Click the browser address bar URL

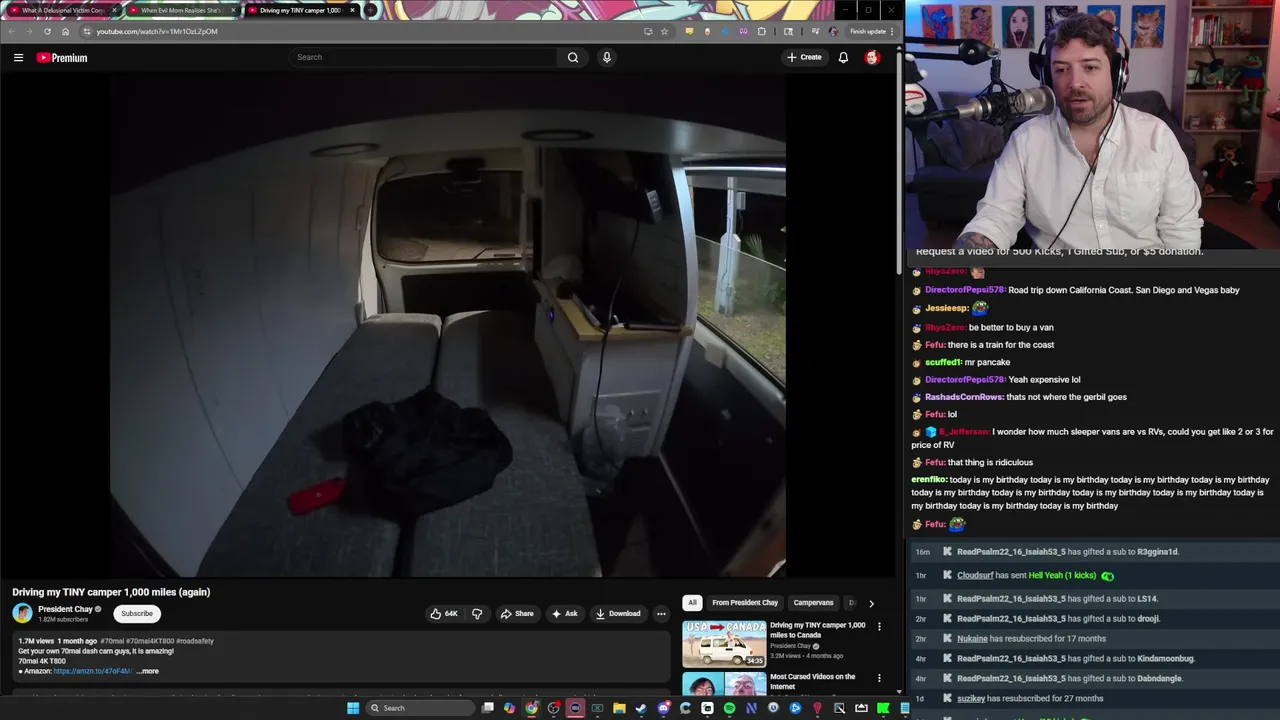(157, 31)
